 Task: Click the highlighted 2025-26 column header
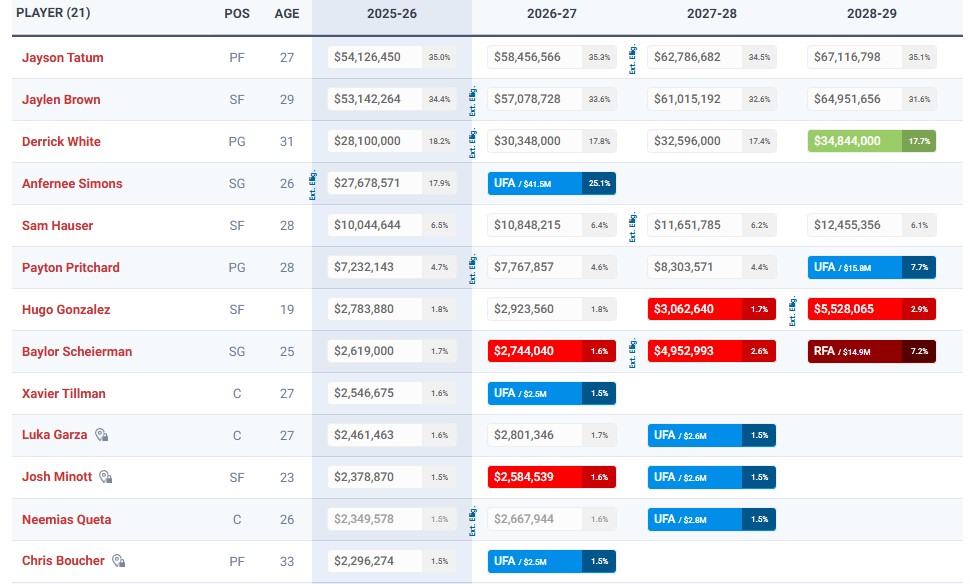(x=392, y=15)
